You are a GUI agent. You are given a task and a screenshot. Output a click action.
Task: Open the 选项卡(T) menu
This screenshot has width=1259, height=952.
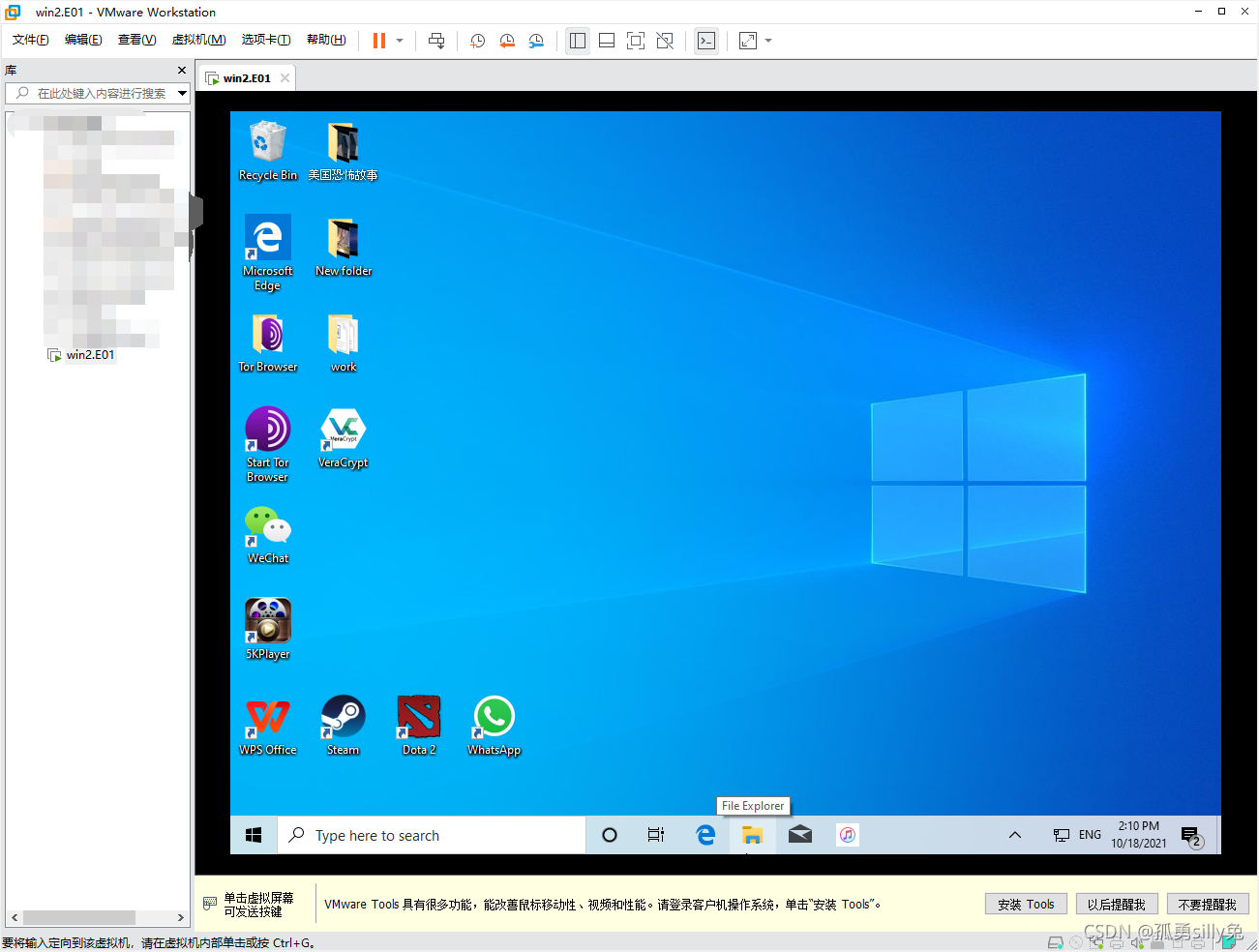266,40
